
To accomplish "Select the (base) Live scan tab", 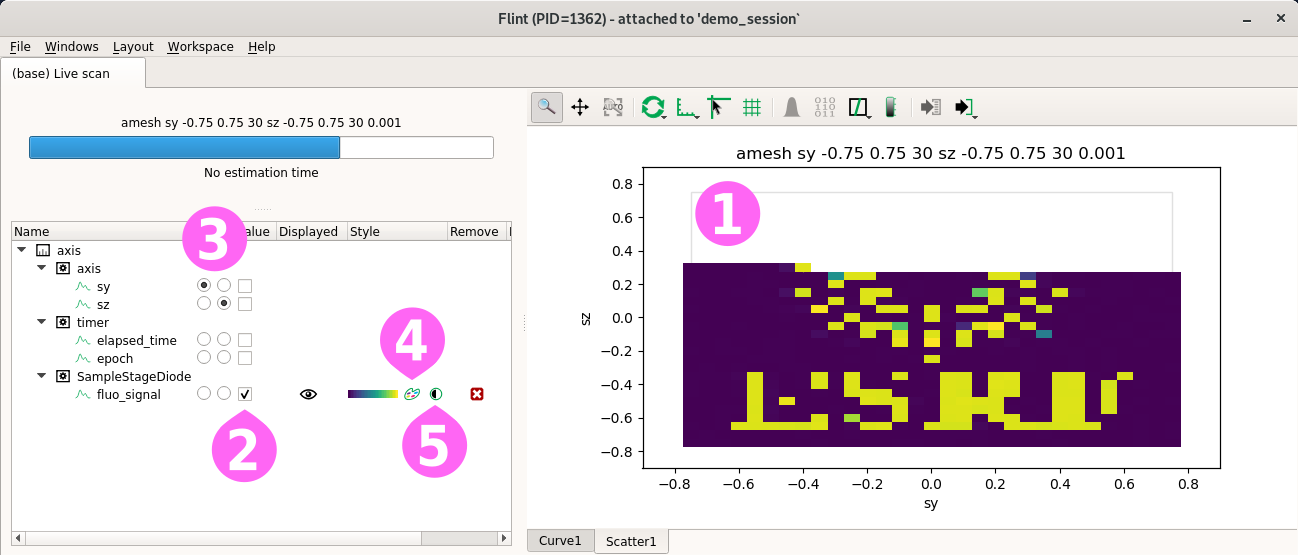I will 73,73.
